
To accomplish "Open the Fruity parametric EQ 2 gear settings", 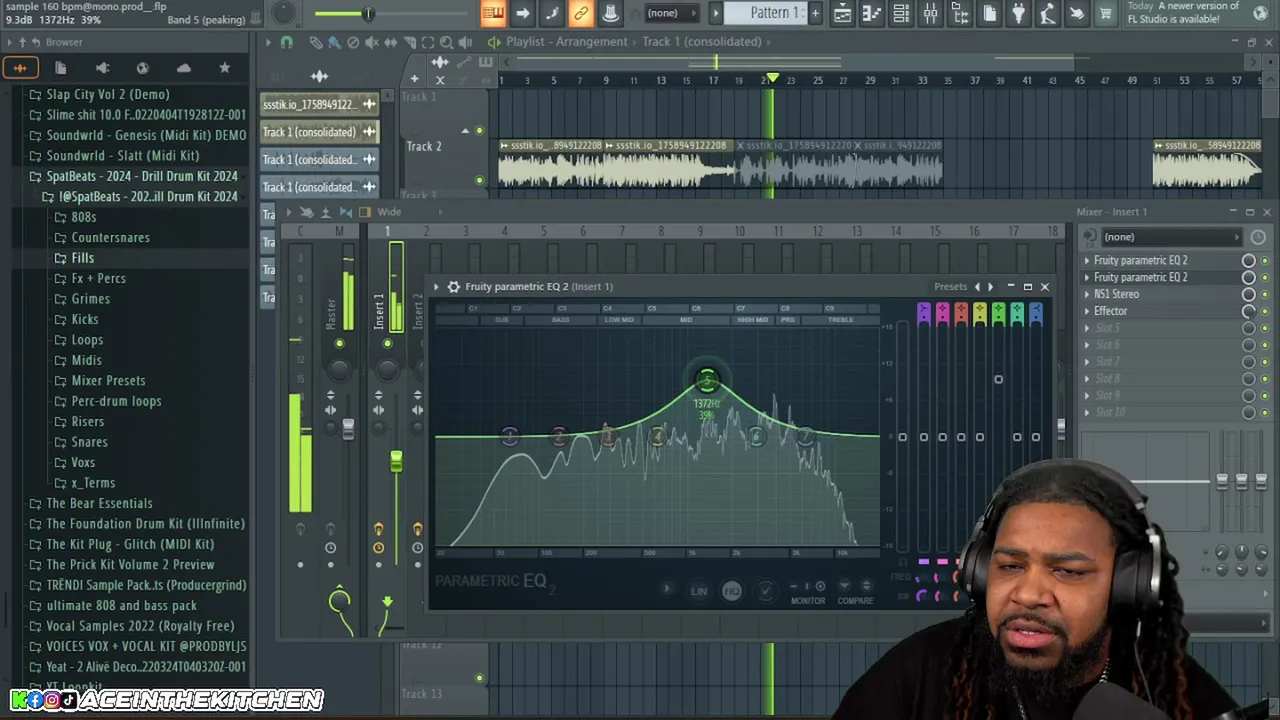I will tap(453, 287).
